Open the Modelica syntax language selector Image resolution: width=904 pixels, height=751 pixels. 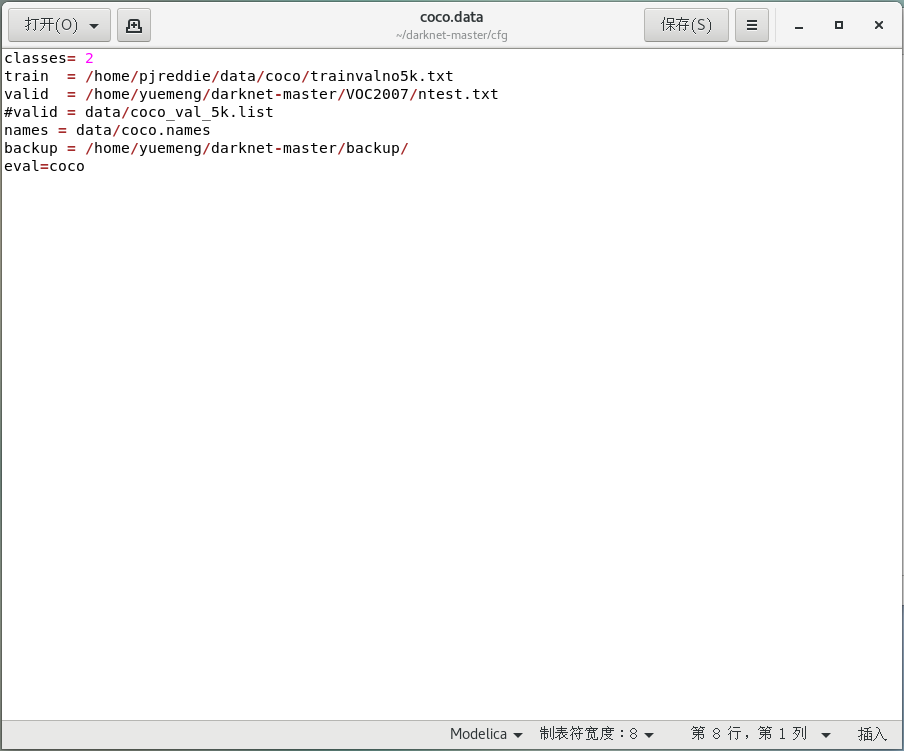coord(486,734)
